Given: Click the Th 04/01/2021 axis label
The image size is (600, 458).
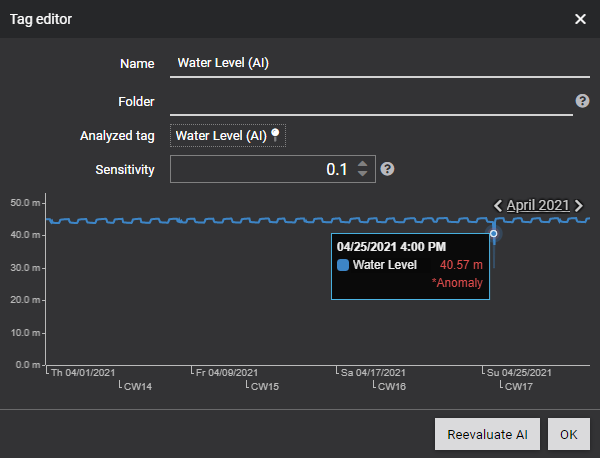Looking at the screenshot, I should coord(83,372).
